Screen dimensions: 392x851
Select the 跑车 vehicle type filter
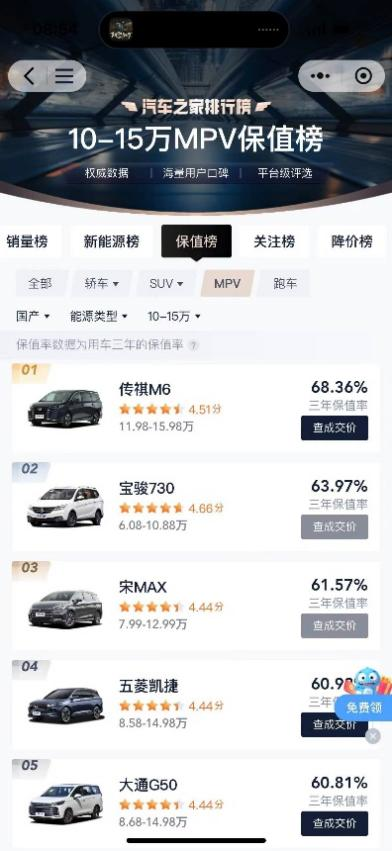coord(284,283)
